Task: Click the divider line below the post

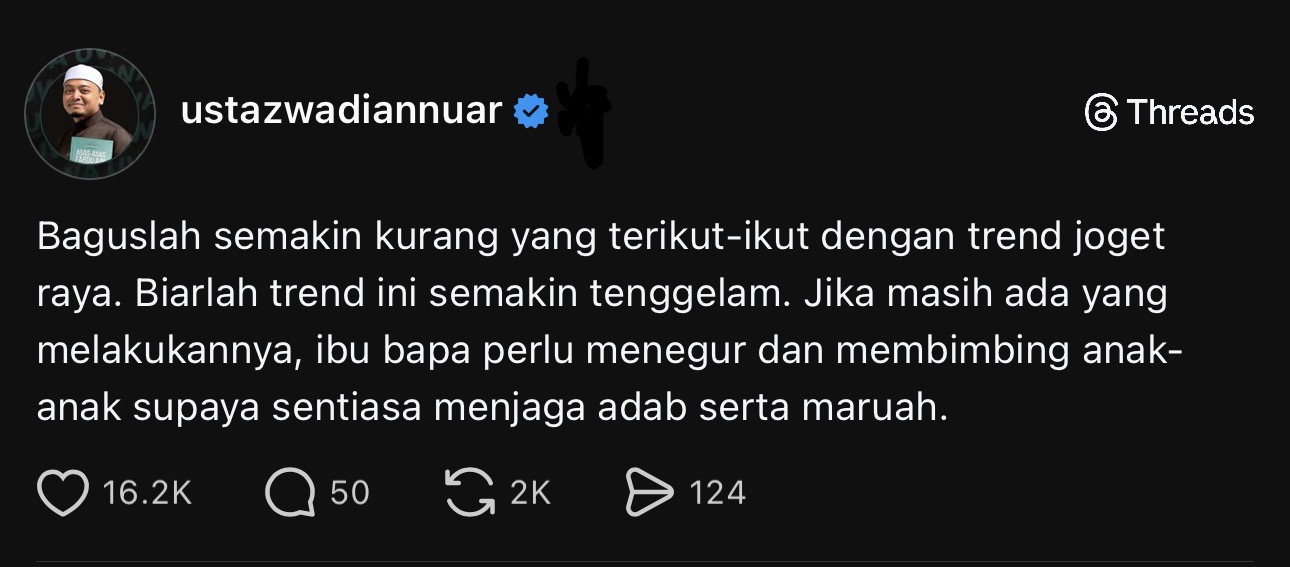Action: click(x=645, y=562)
